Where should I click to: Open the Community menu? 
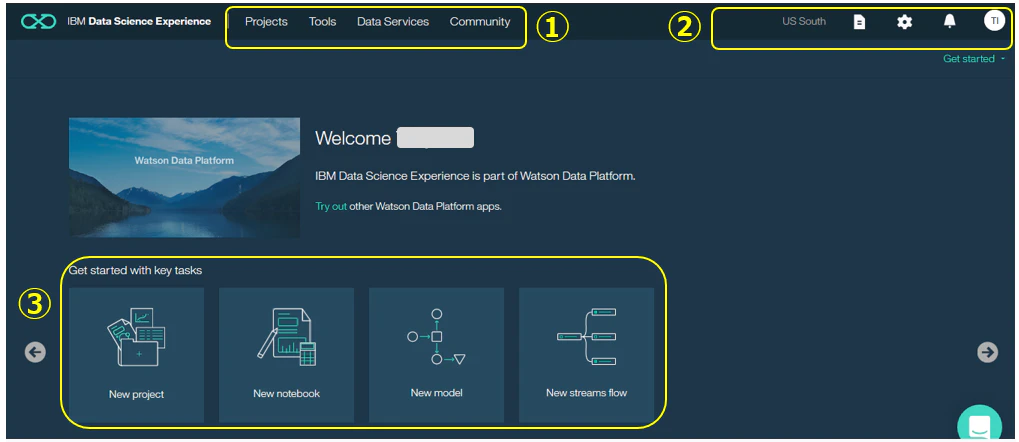coord(480,21)
